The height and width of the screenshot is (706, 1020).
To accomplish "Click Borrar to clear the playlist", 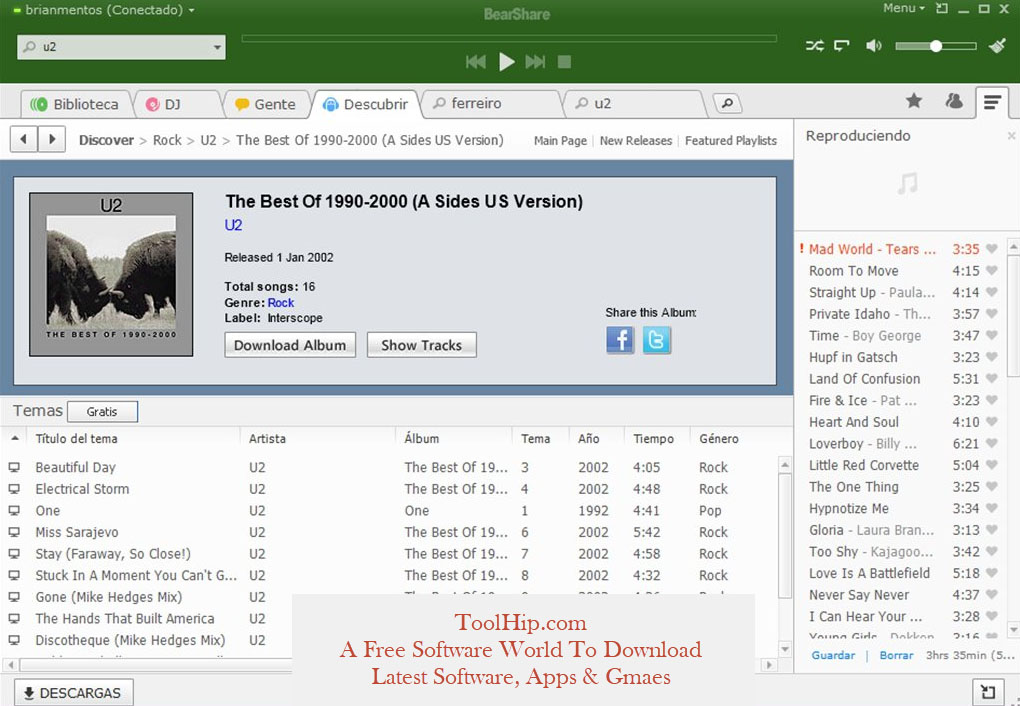I will (x=896, y=655).
